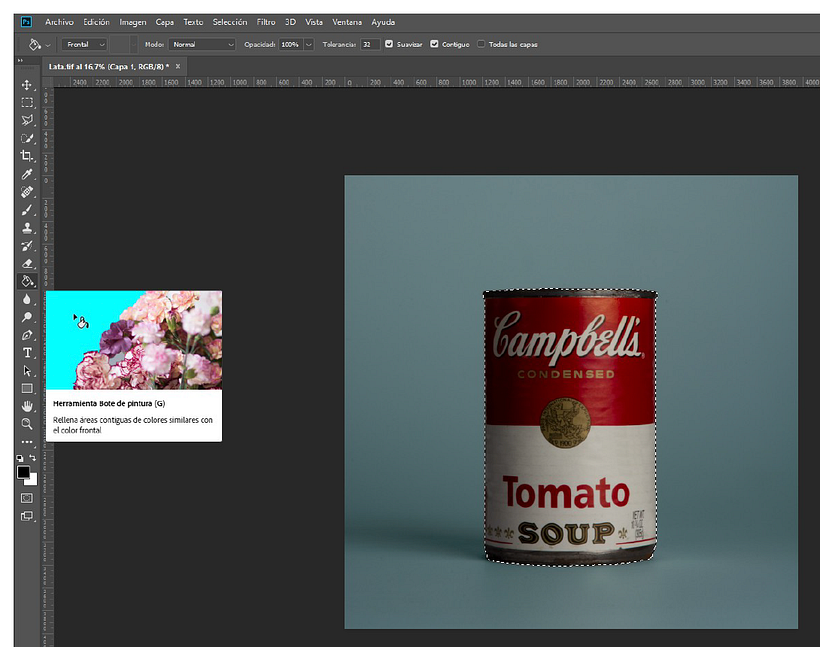Open the Filtro menu
Screen dimensions: 820x647
266,22
